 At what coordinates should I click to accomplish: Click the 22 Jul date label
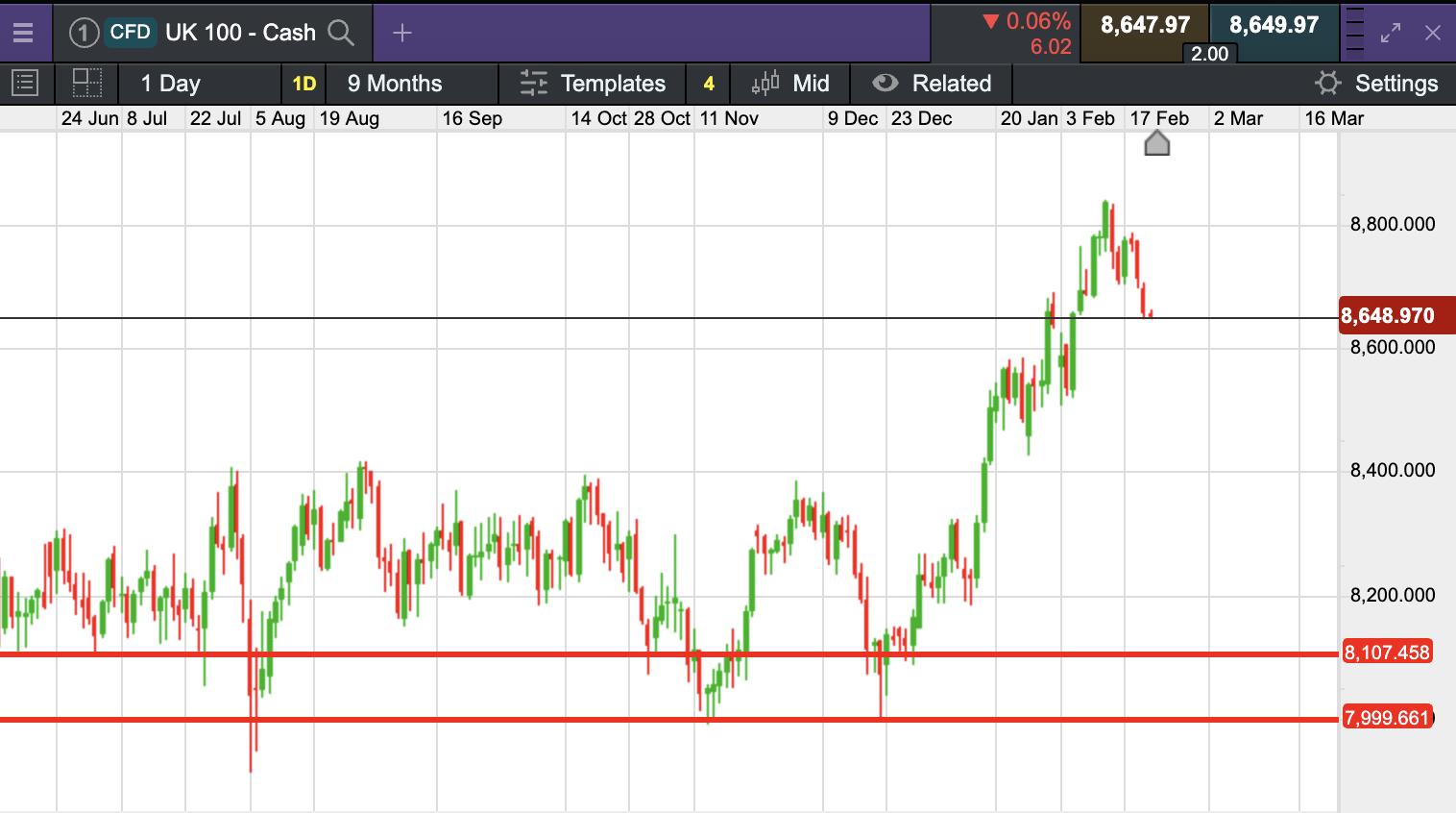tap(216, 118)
